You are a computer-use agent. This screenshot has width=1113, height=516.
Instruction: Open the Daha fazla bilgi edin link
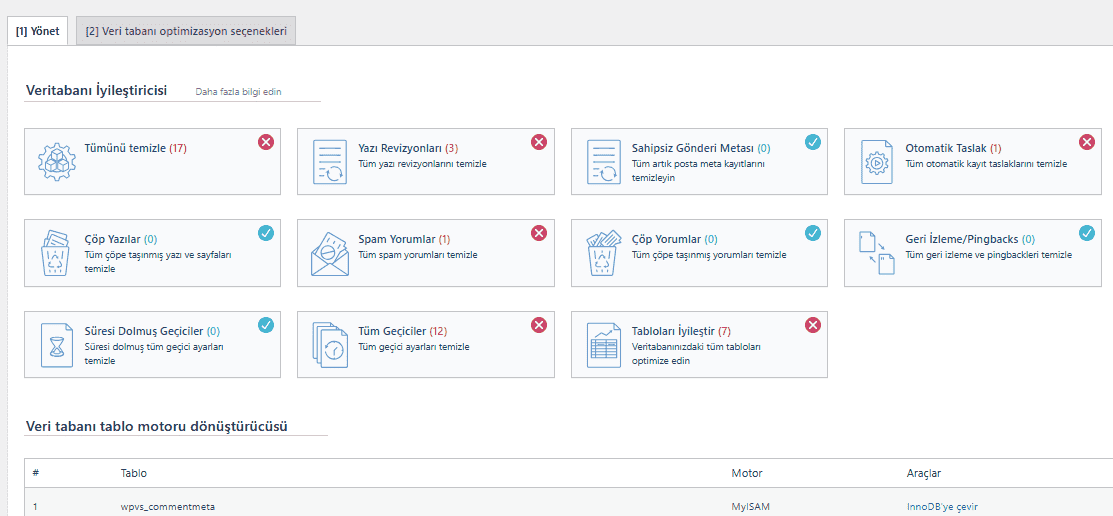pos(238,92)
